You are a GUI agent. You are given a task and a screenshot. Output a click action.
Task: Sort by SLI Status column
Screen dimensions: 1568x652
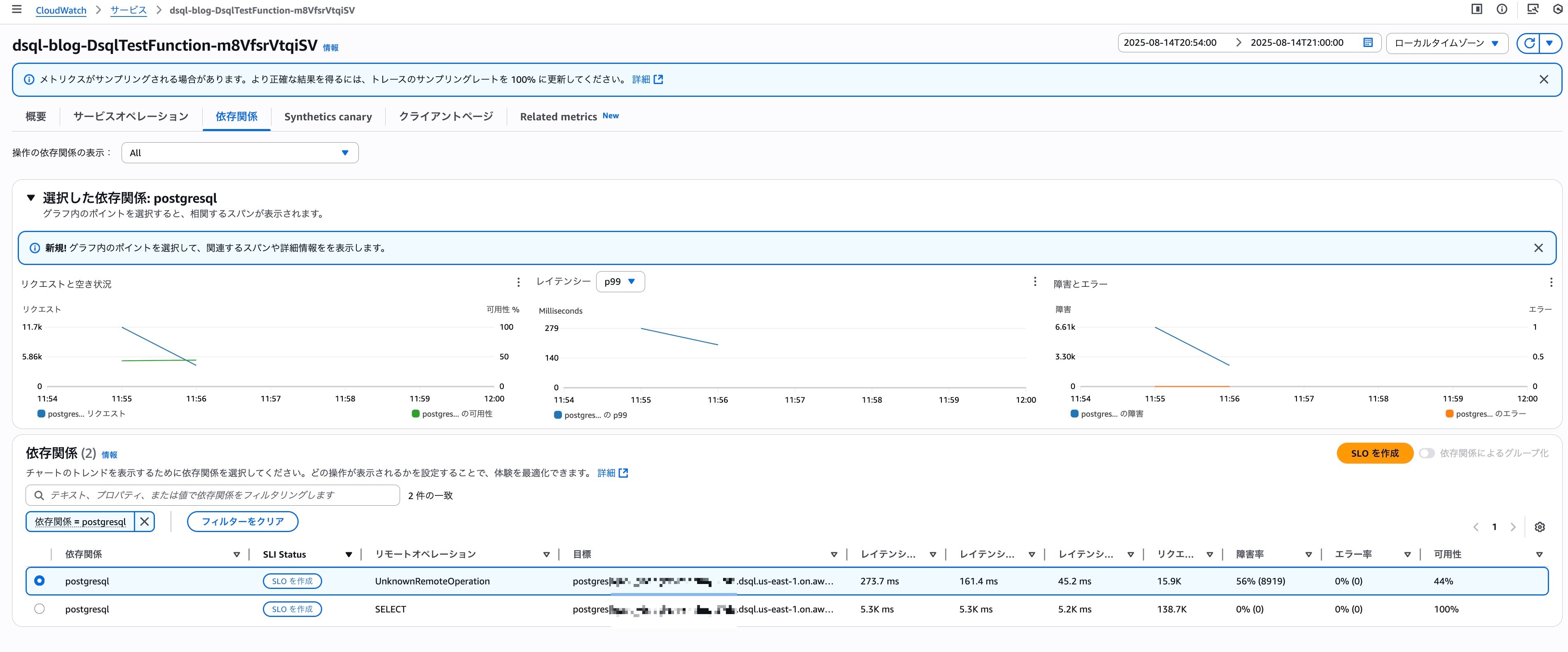pyautogui.click(x=349, y=555)
